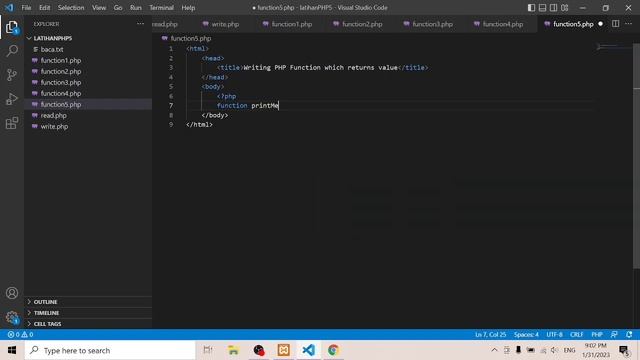Open the Run and Debug view

click(x=12, y=99)
